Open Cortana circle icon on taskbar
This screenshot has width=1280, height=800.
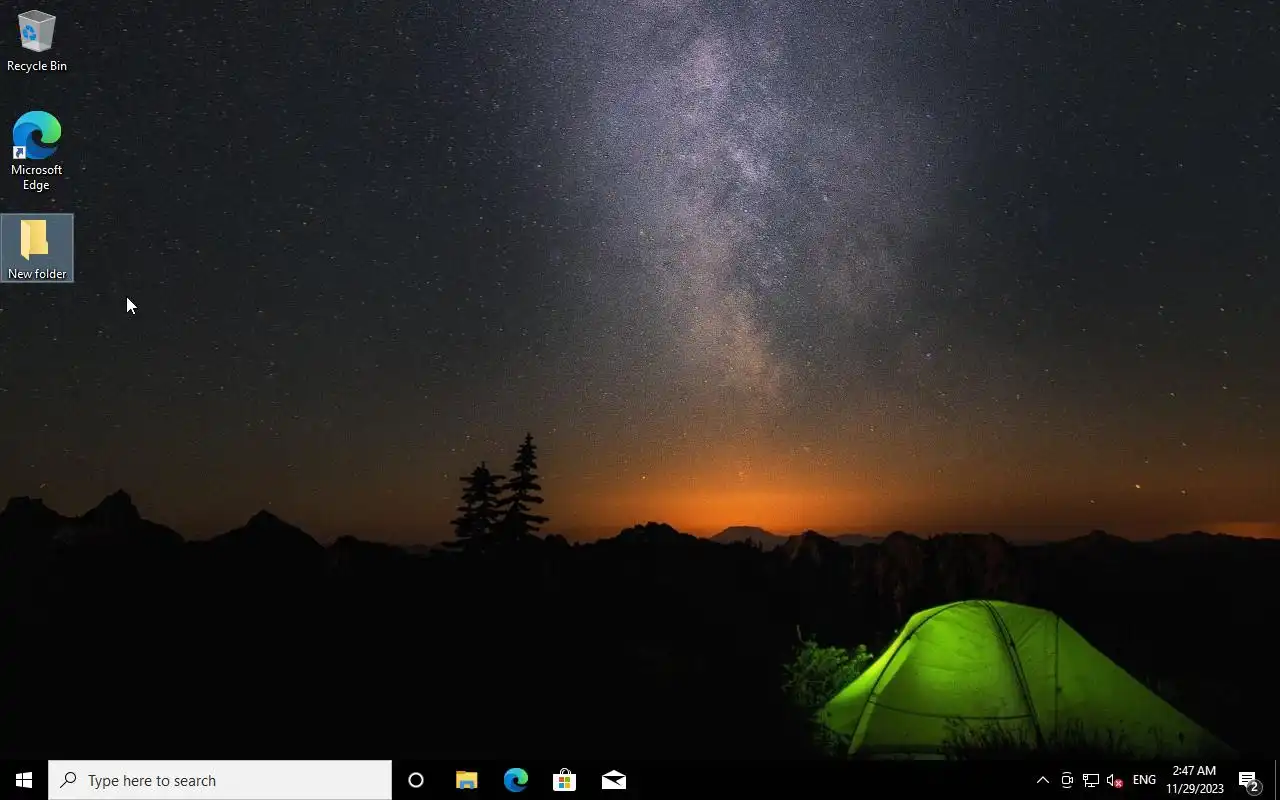[x=416, y=780]
